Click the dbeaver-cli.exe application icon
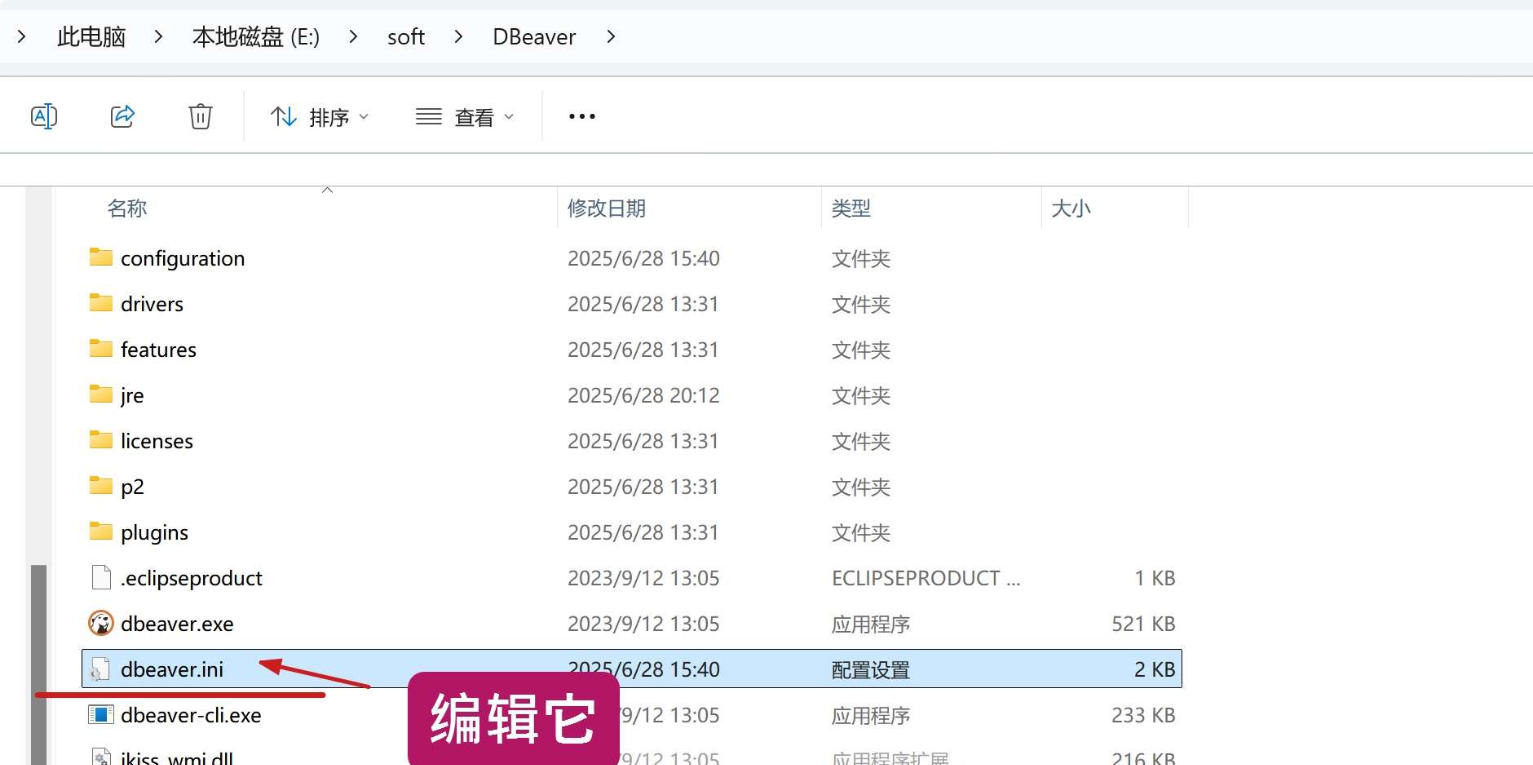 99,715
